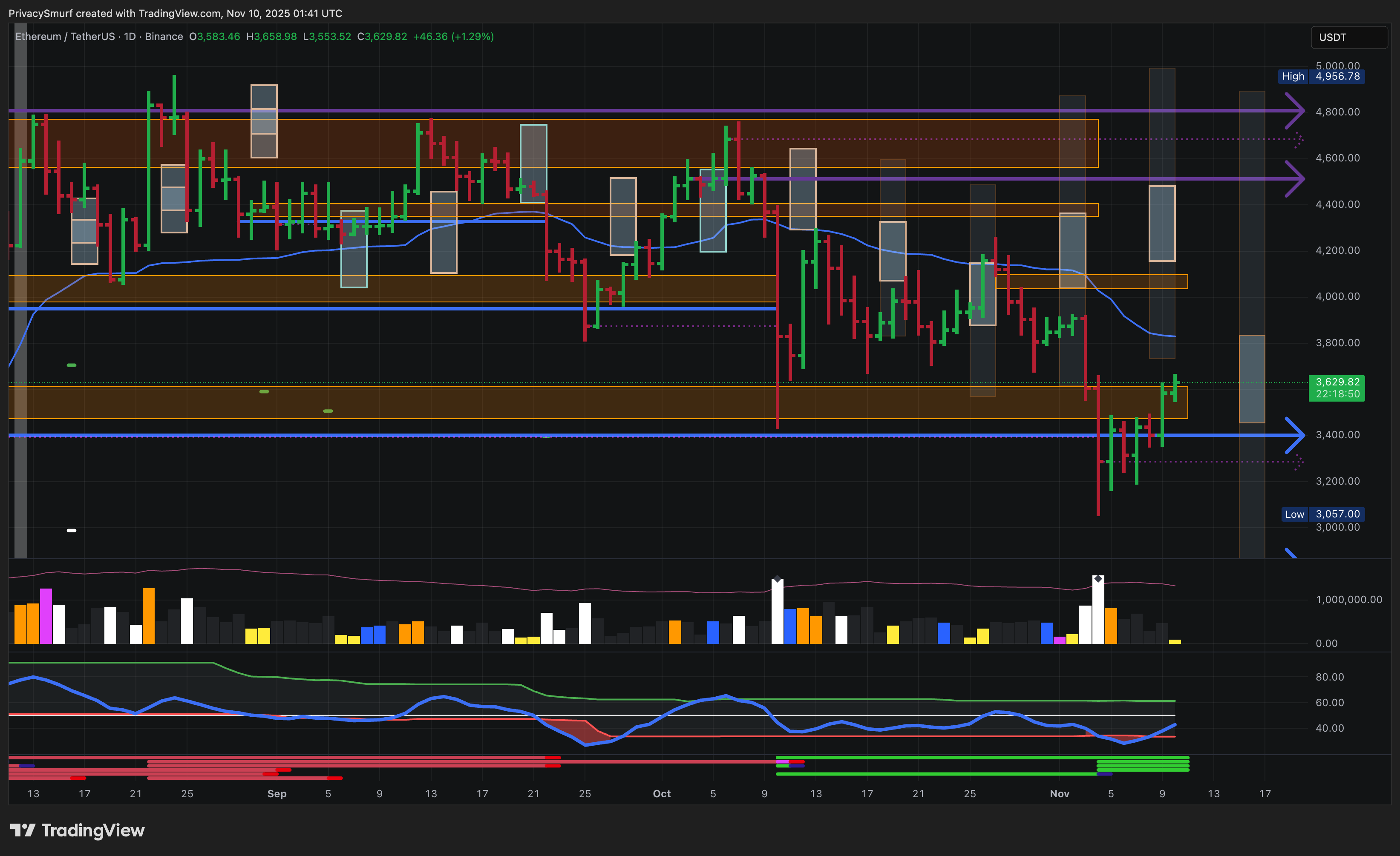Click the High 4,956.78 price label
This screenshot has width=1400, height=856.
pyautogui.click(x=1321, y=76)
